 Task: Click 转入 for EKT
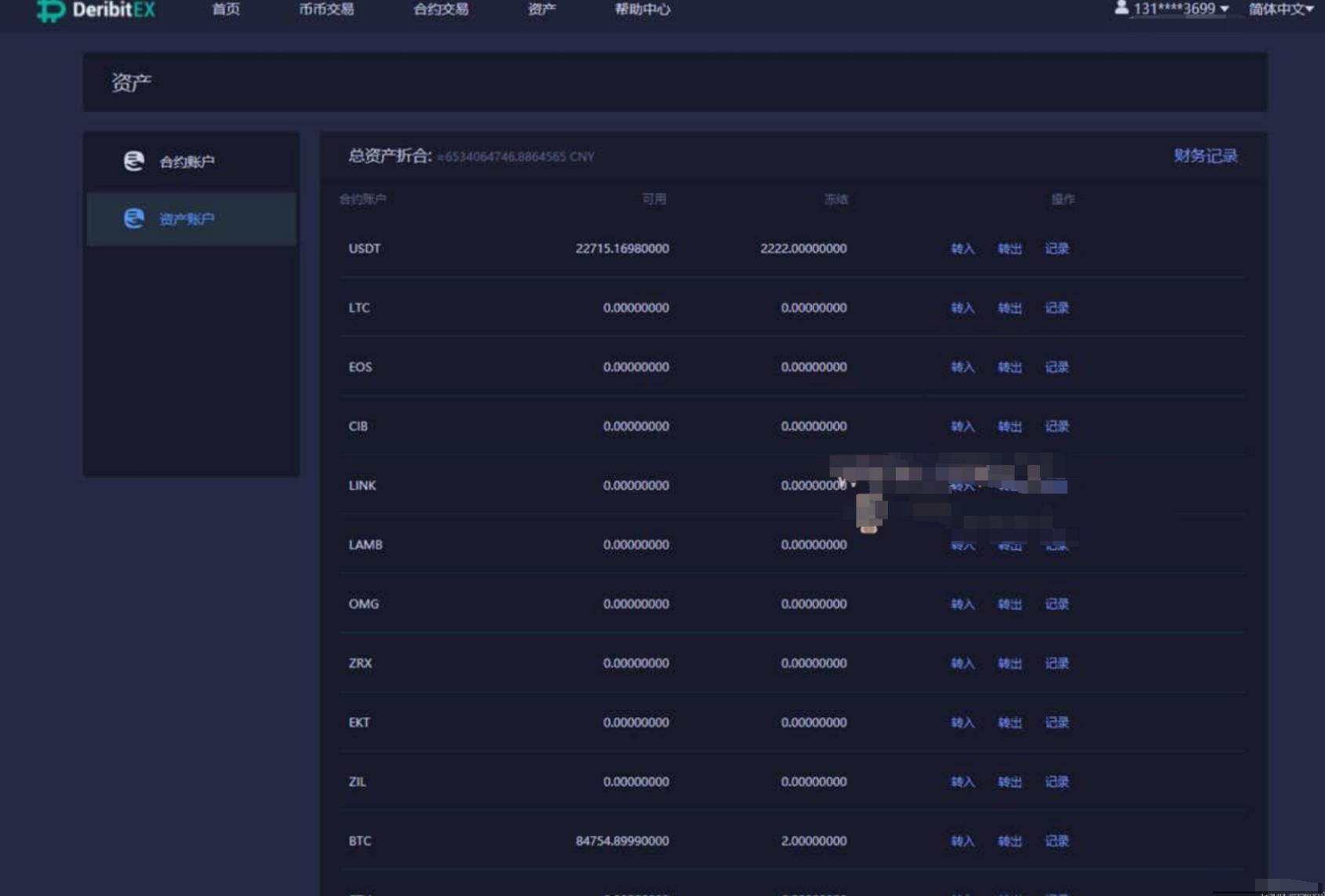pos(963,723)
